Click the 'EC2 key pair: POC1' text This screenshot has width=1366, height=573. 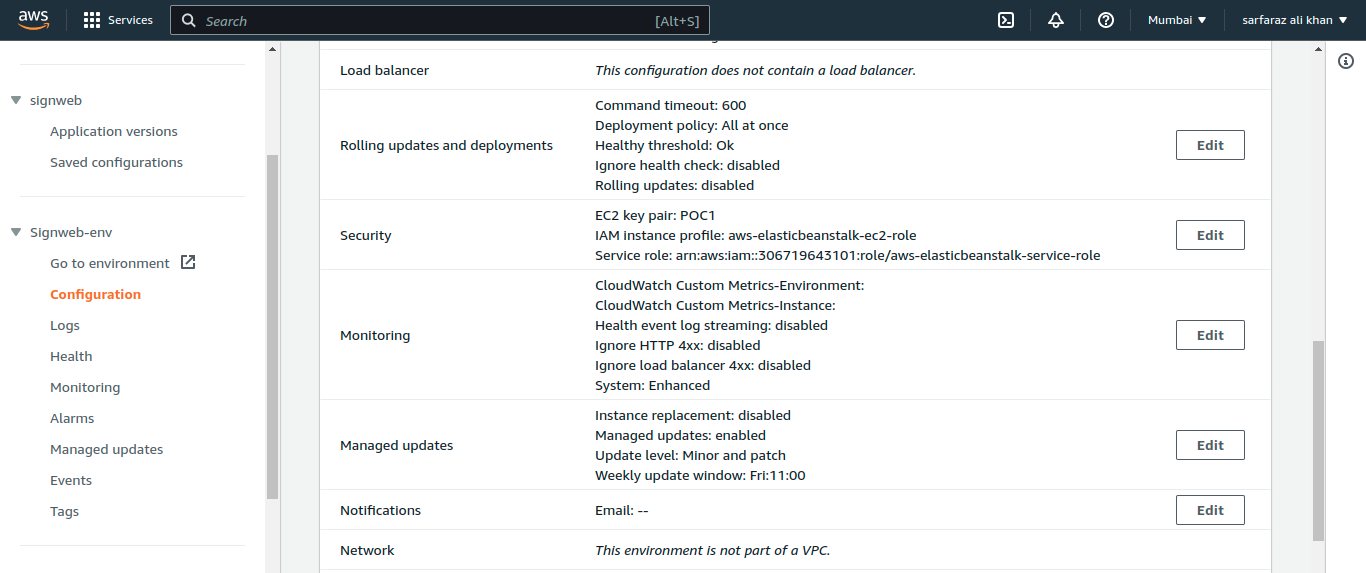(x=655, y=215)
